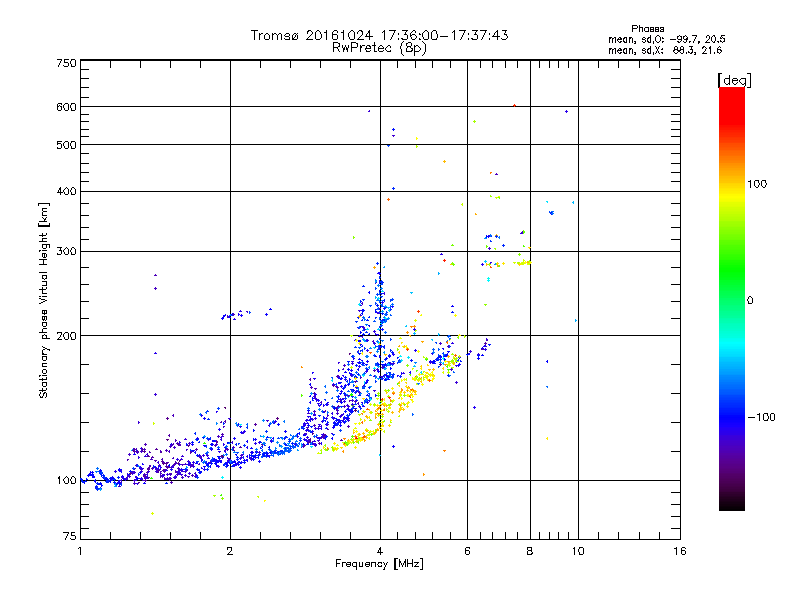The height and width of the screenshot is (600, 800).
Task: Click the x-axis tick label '1'
Action: 80,551
